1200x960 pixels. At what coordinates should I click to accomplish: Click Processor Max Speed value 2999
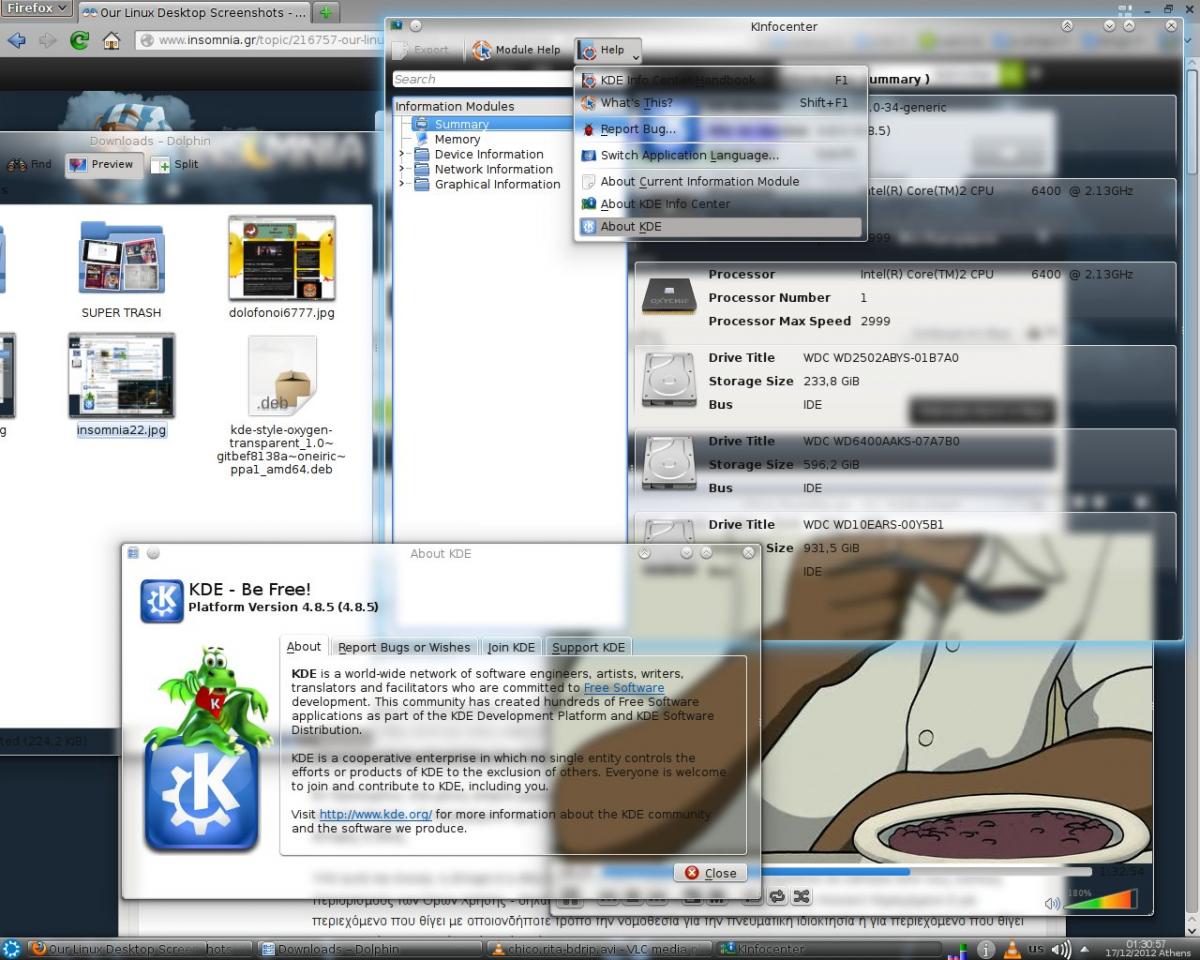(x=875, y=321)
